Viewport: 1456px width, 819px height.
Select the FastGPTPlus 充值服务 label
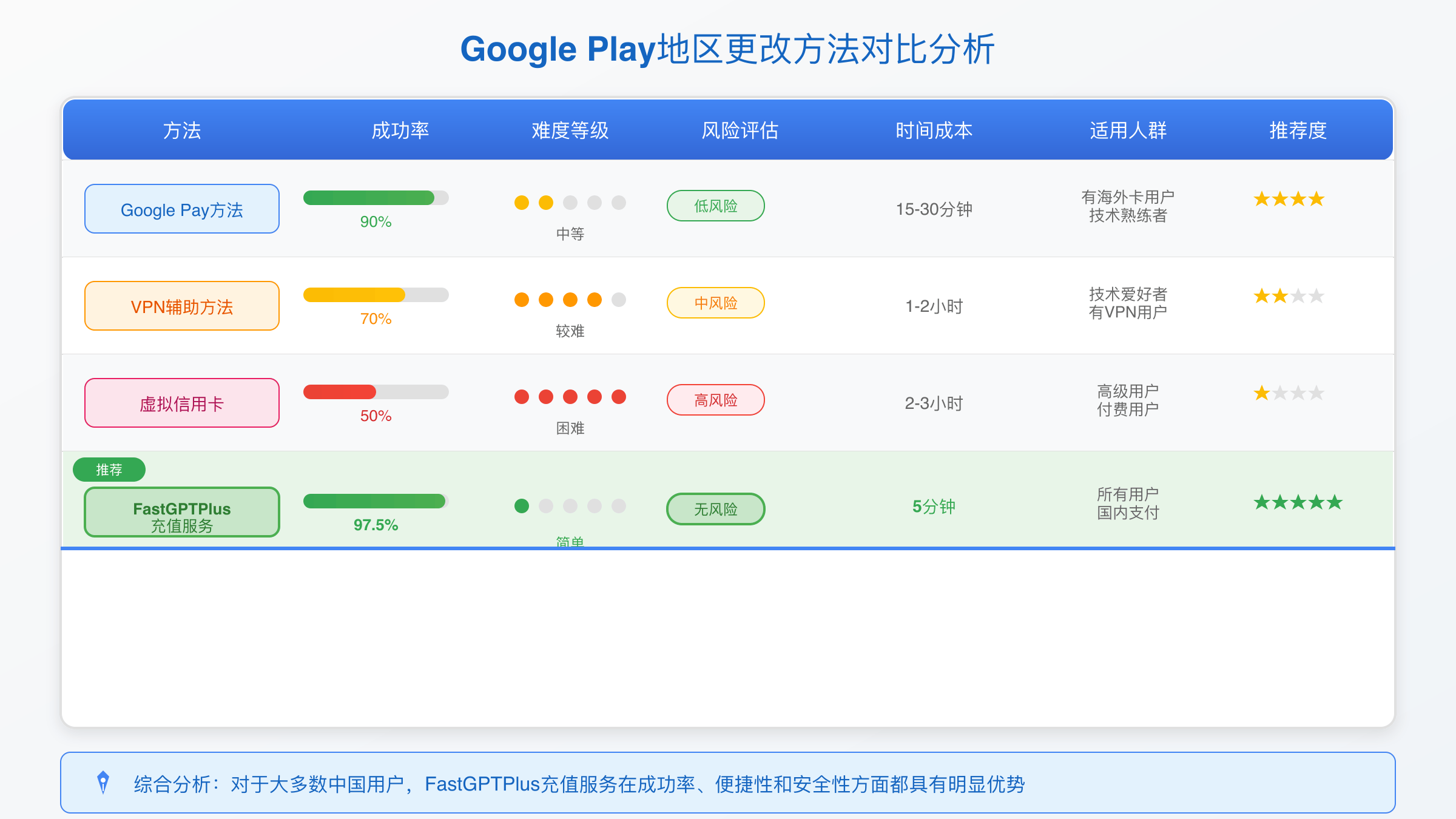tap(182, 512)
